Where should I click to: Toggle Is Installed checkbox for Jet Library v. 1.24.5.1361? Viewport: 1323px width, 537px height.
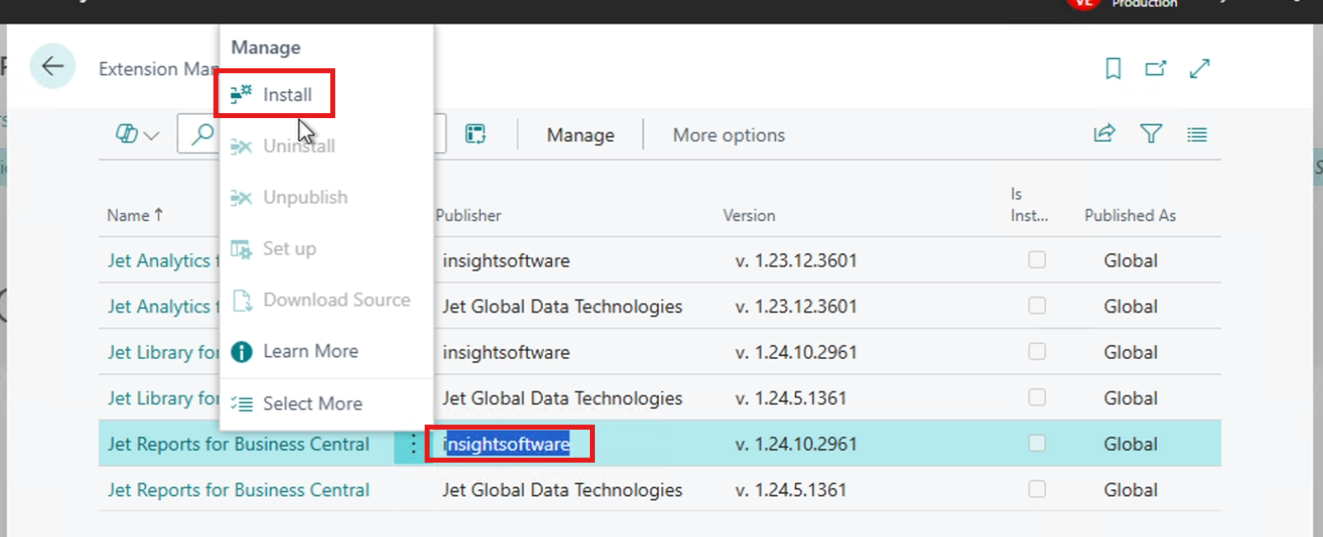(1037, 398)
